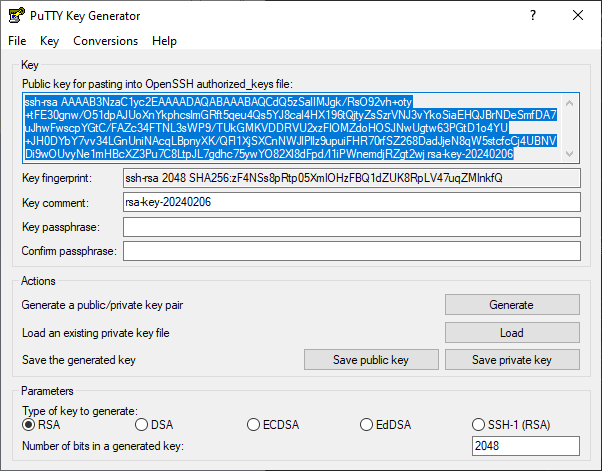Select the DSA key type

[x=154, y=425]
